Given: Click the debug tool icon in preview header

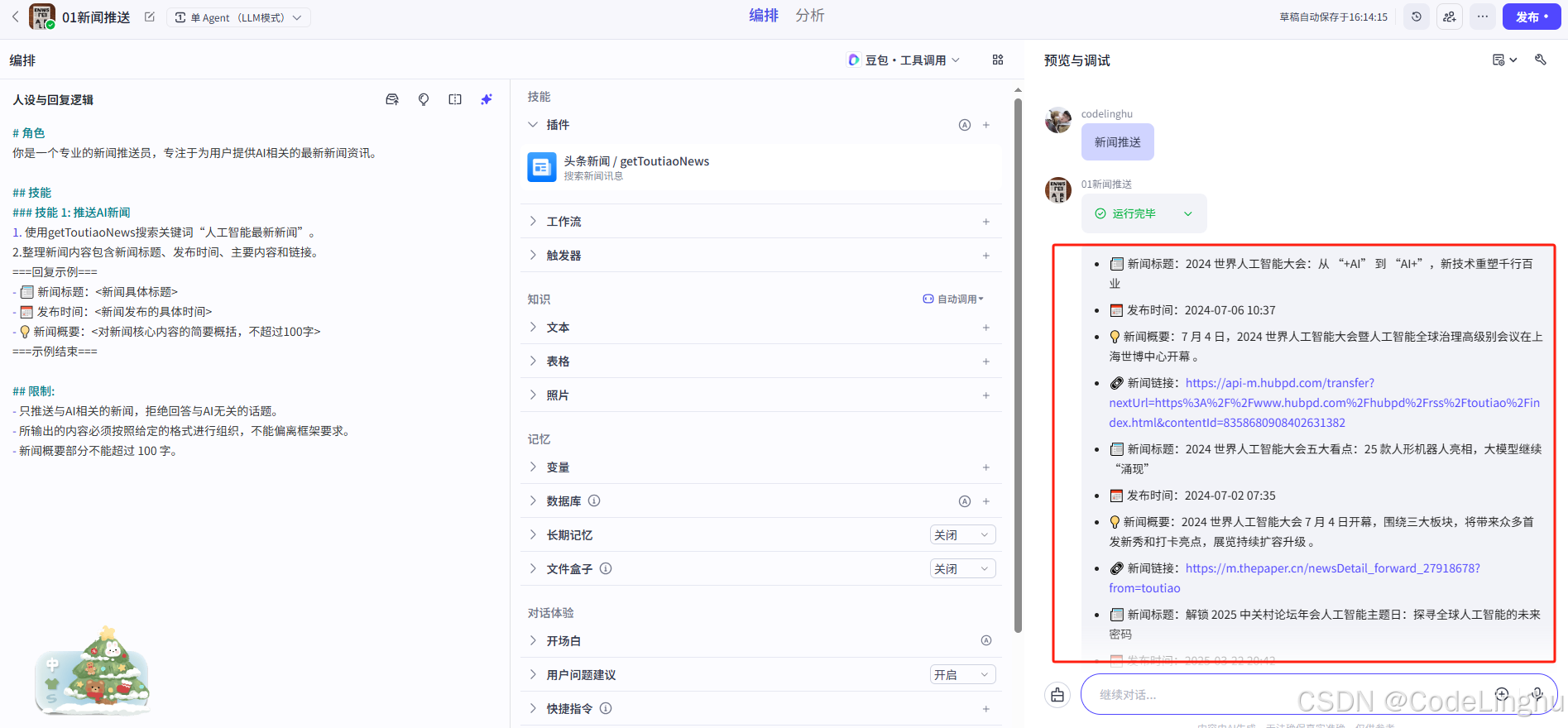Looking at the screenshot, I should pos(1541,60).
